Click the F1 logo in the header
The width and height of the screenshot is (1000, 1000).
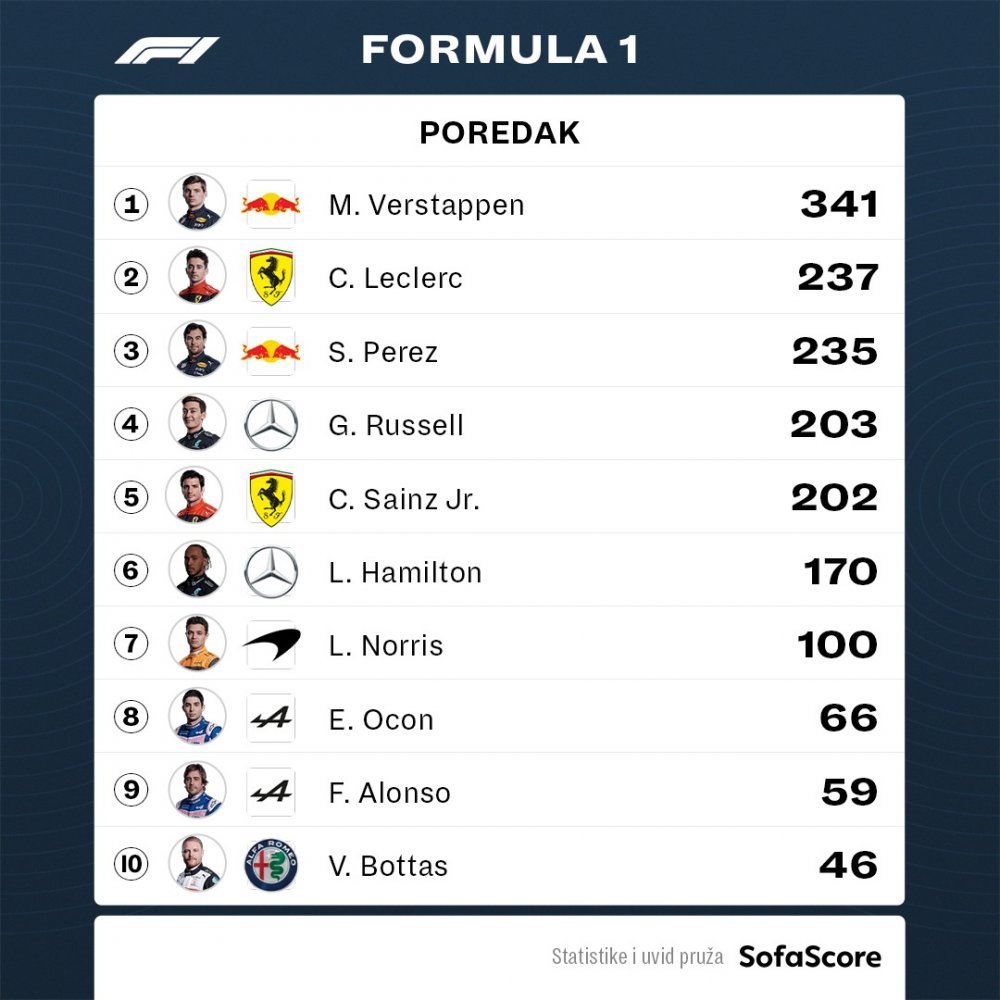tap(167, 50)
